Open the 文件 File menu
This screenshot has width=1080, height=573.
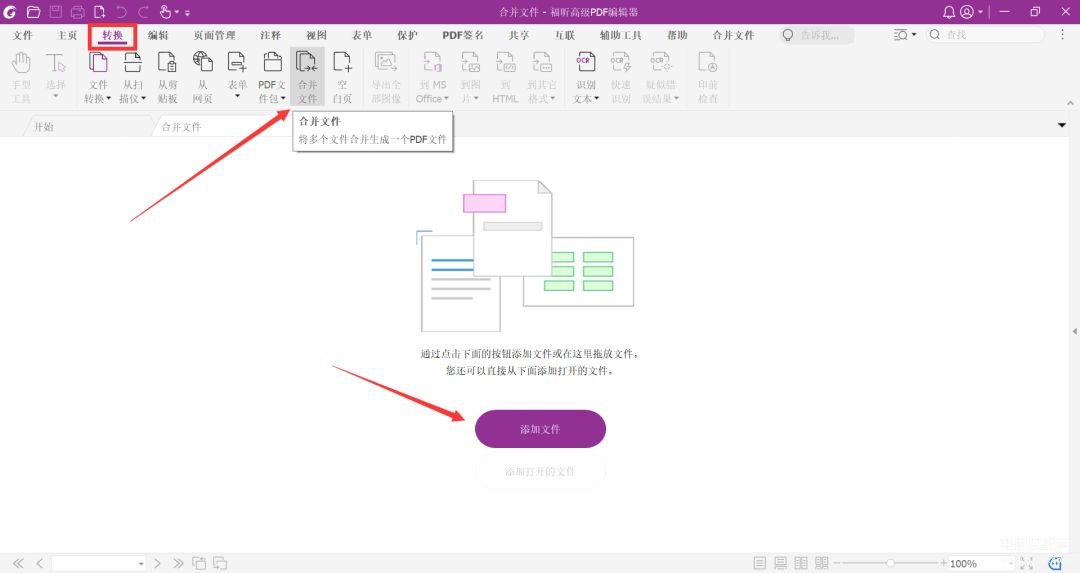point(22,35)
